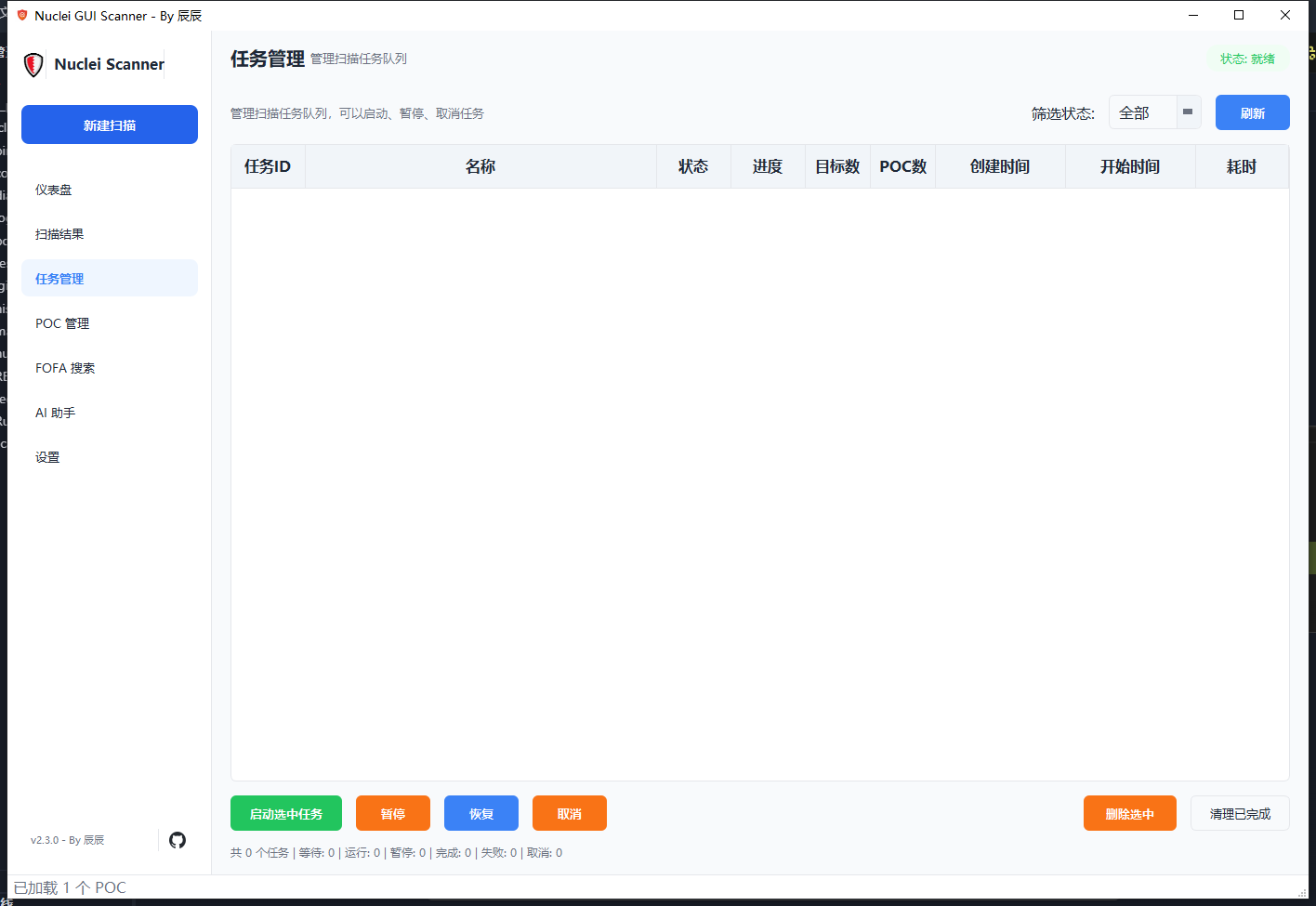Switch to 扫描结果 page
This screenshot has height=906, width=1316.
pos(59,233)
